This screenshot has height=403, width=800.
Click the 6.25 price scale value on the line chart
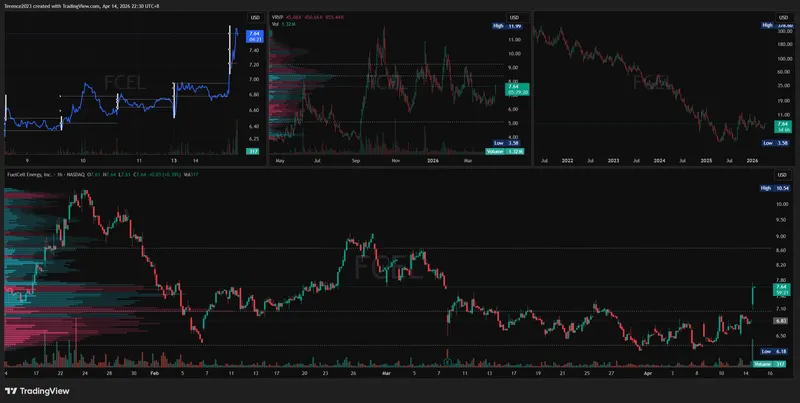click(x=253, y=139)
